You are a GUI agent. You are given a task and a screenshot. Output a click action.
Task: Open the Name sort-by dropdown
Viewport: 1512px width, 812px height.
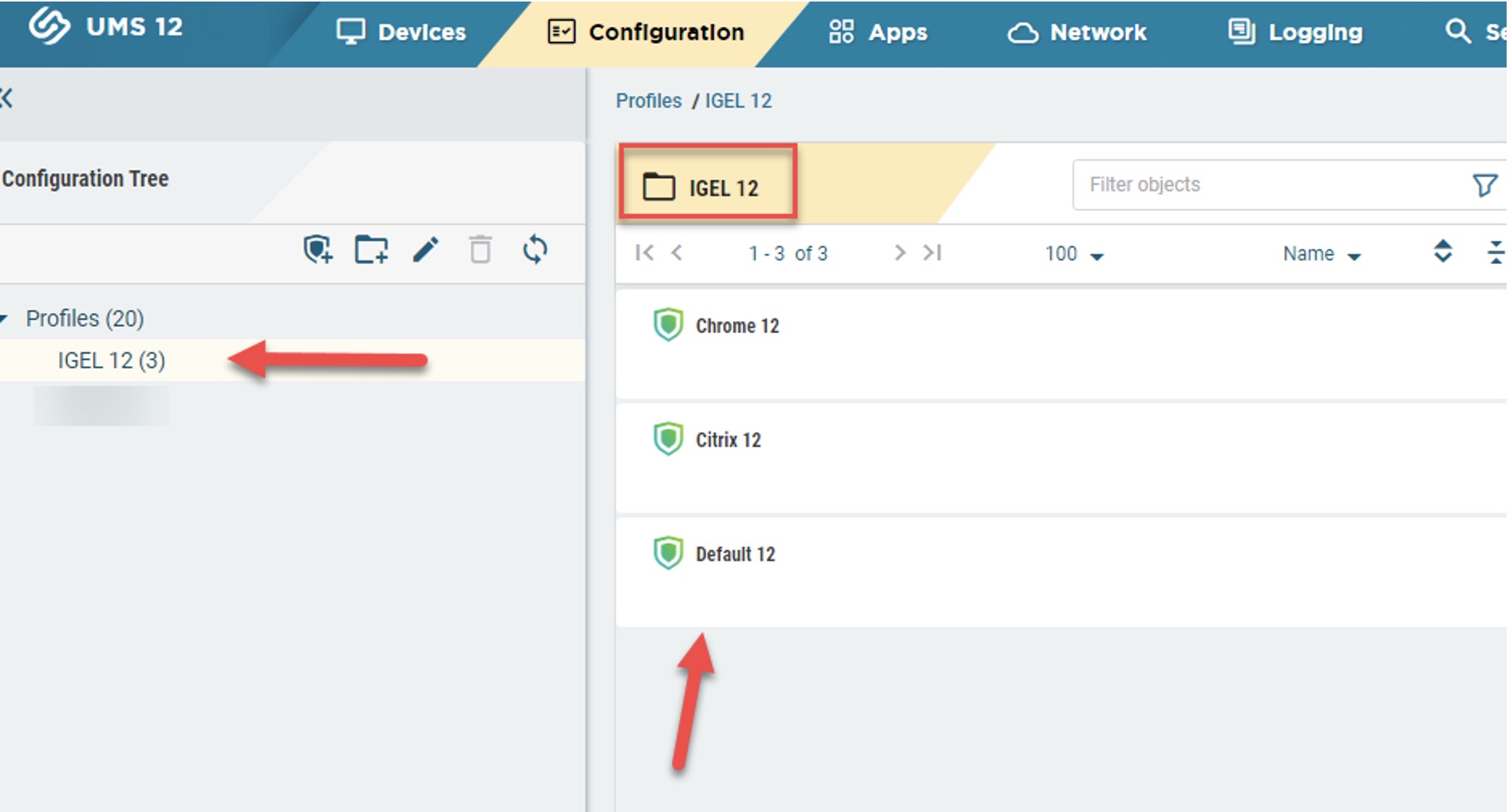(x=1321, y=254)
